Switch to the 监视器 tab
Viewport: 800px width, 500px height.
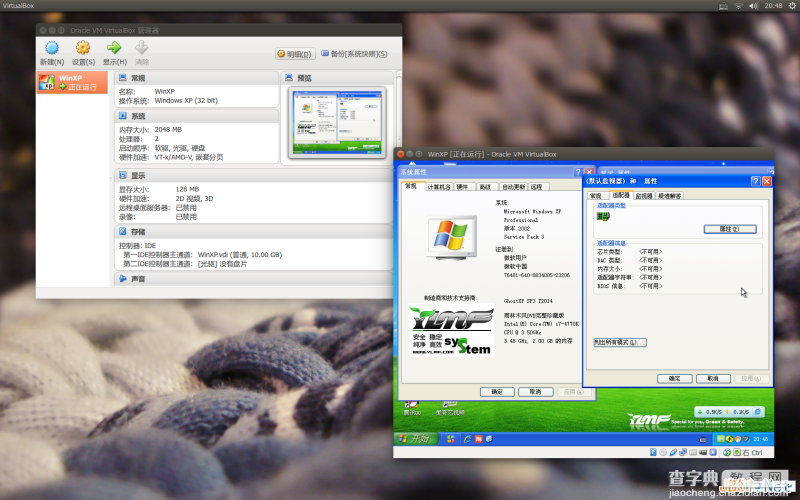[644, 196]
